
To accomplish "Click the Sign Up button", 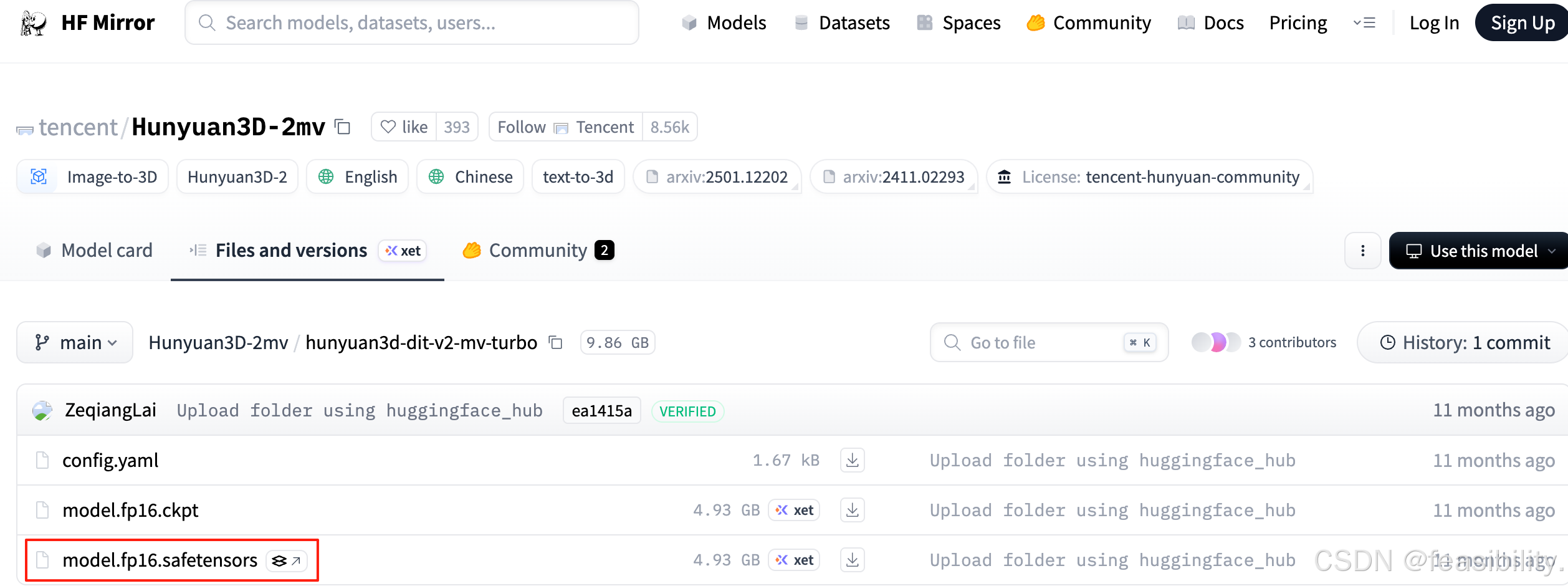I will 1523,23.
